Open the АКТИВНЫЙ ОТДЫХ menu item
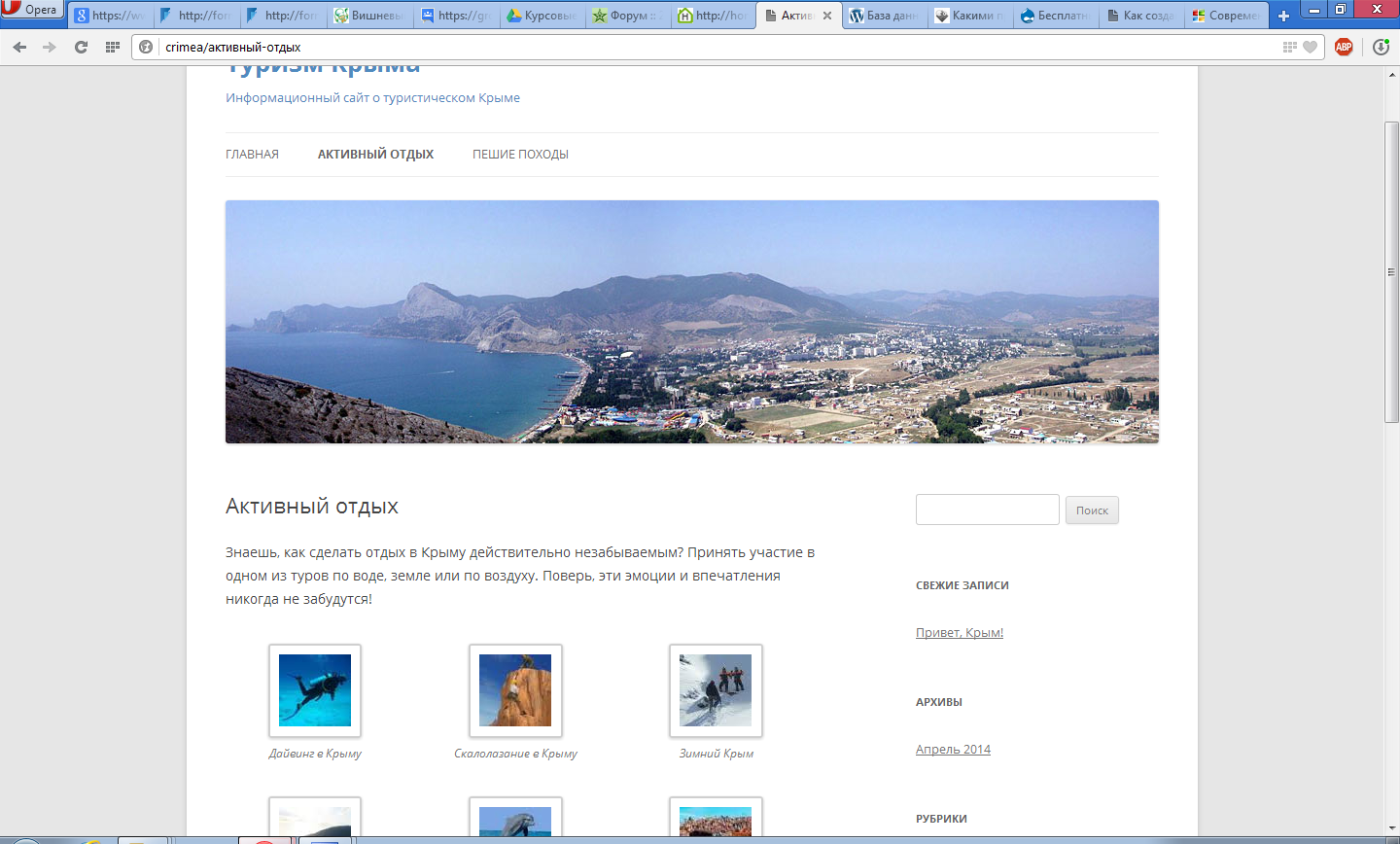The image size is (1400, 844). 375,154
